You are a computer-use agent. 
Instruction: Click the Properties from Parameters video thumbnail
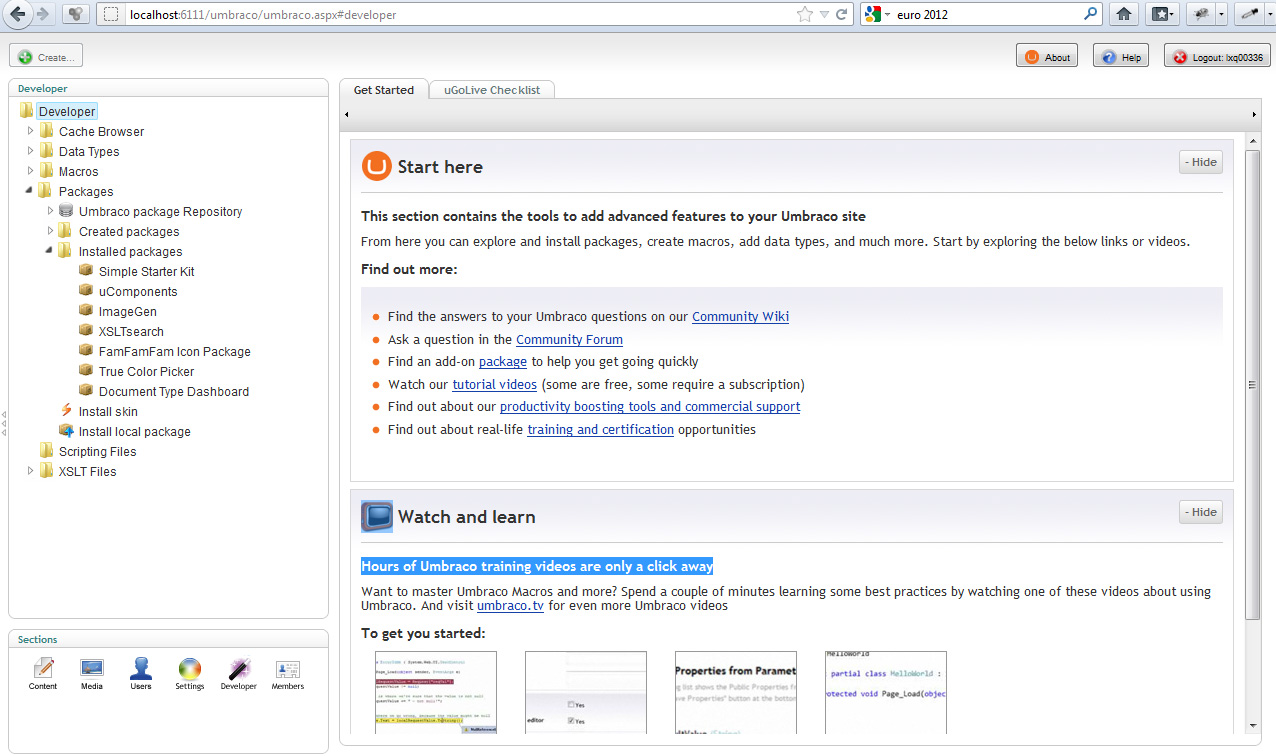click(735, 692)
